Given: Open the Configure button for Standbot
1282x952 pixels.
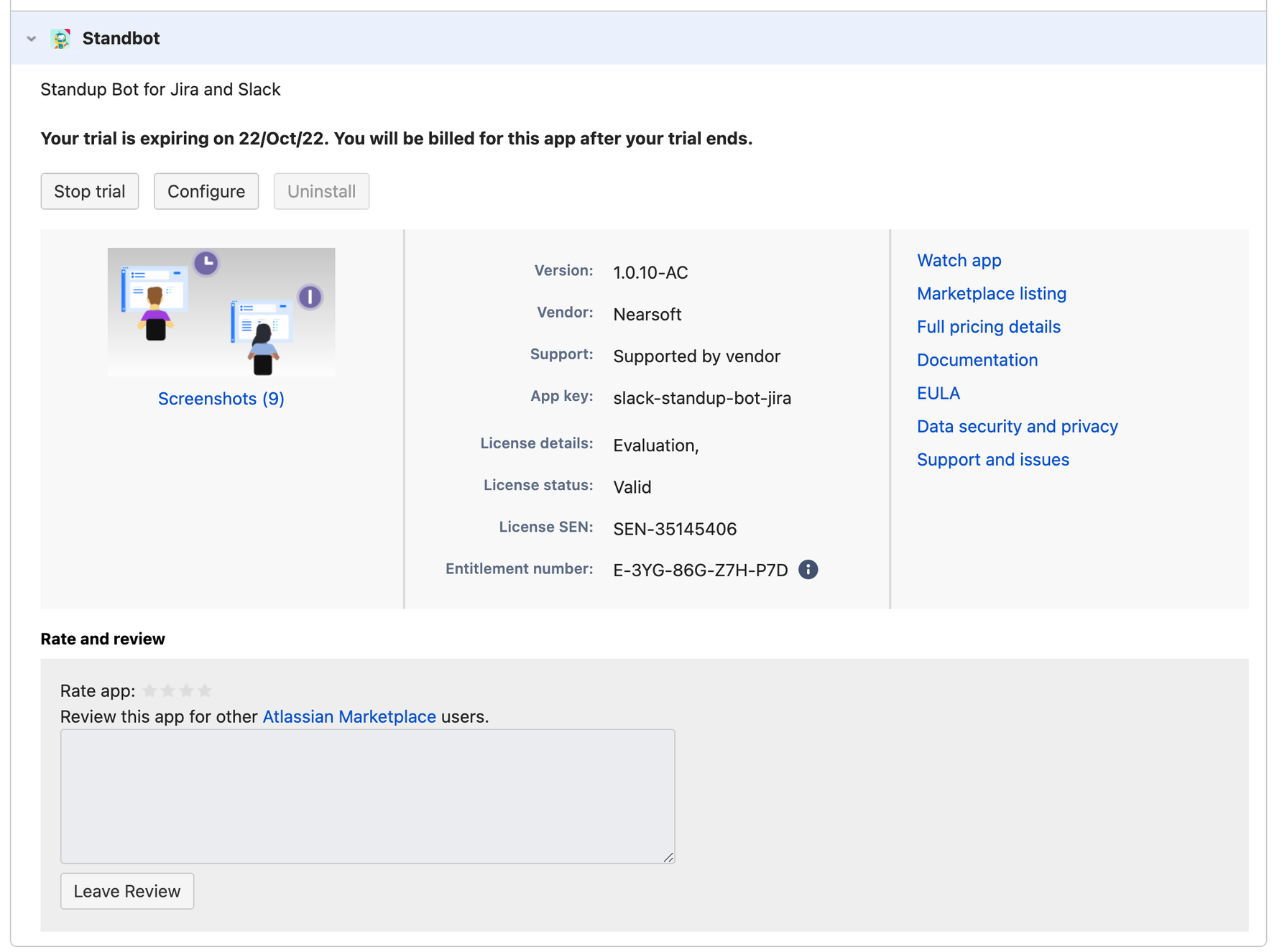Looking at the screenshot, I should (206, 191).
